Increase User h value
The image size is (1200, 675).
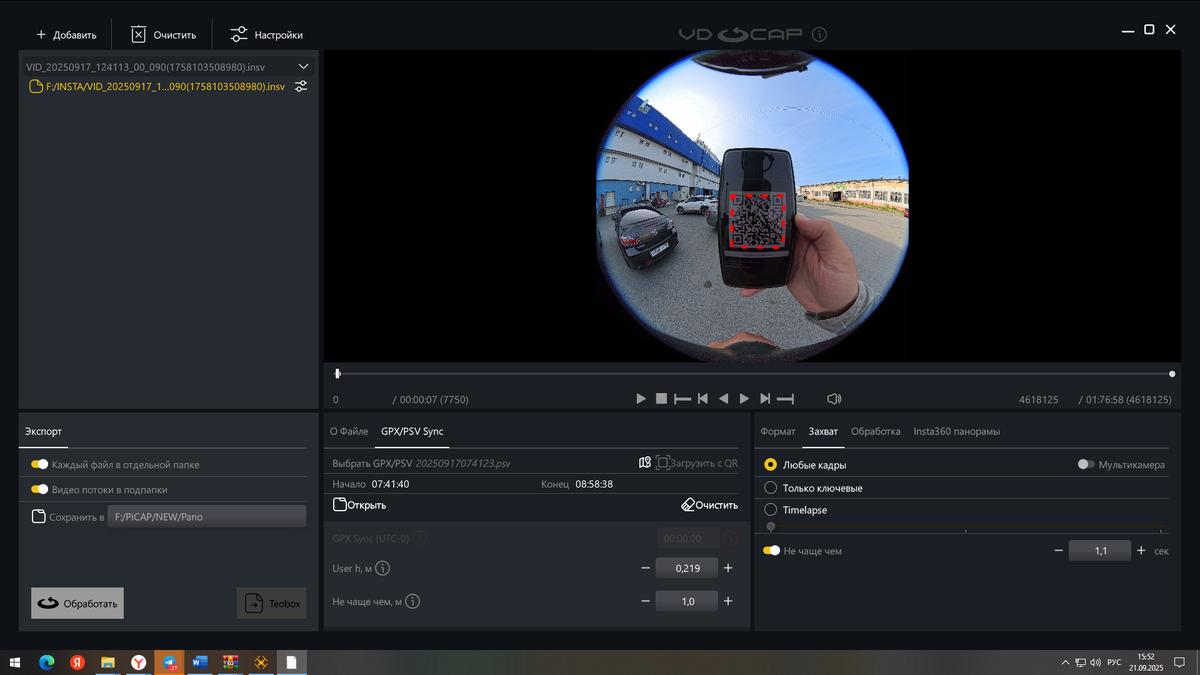coord(728,568)
